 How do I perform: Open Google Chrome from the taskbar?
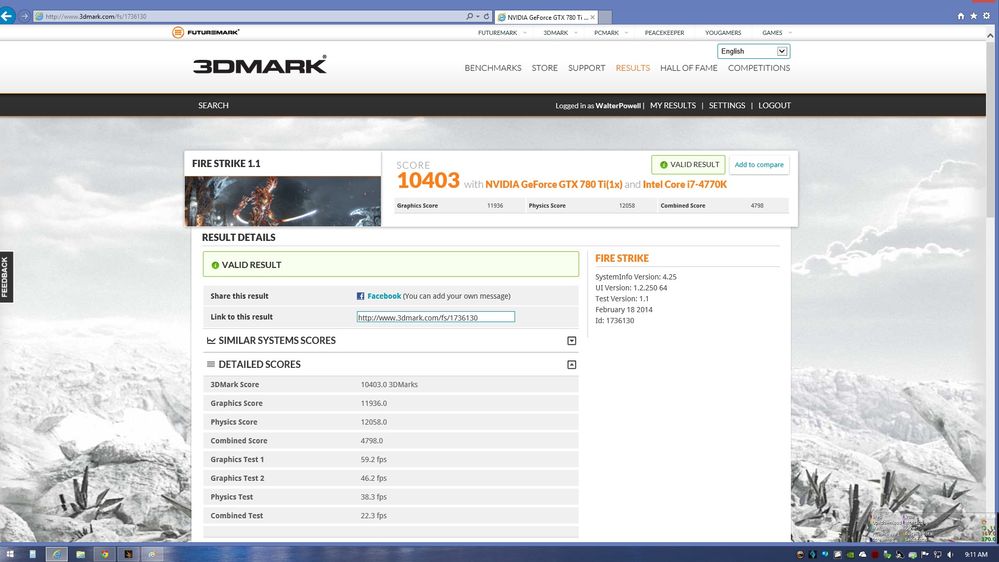[105, 554]
